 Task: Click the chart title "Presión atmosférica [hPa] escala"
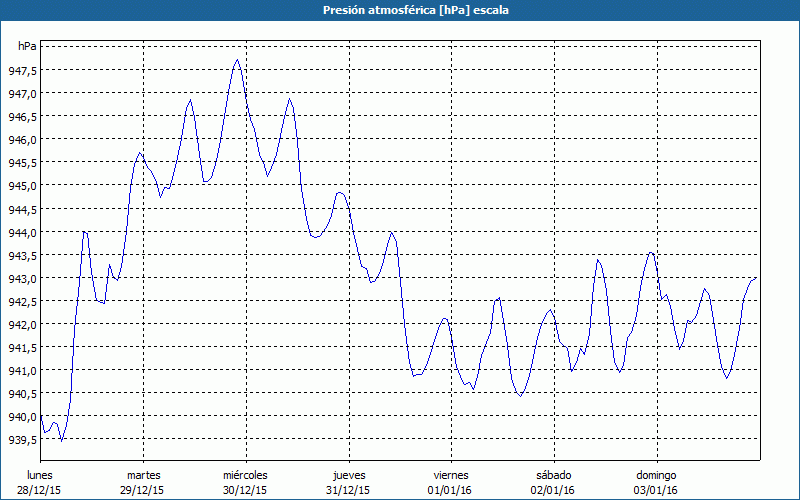click(x=399, y=10)
